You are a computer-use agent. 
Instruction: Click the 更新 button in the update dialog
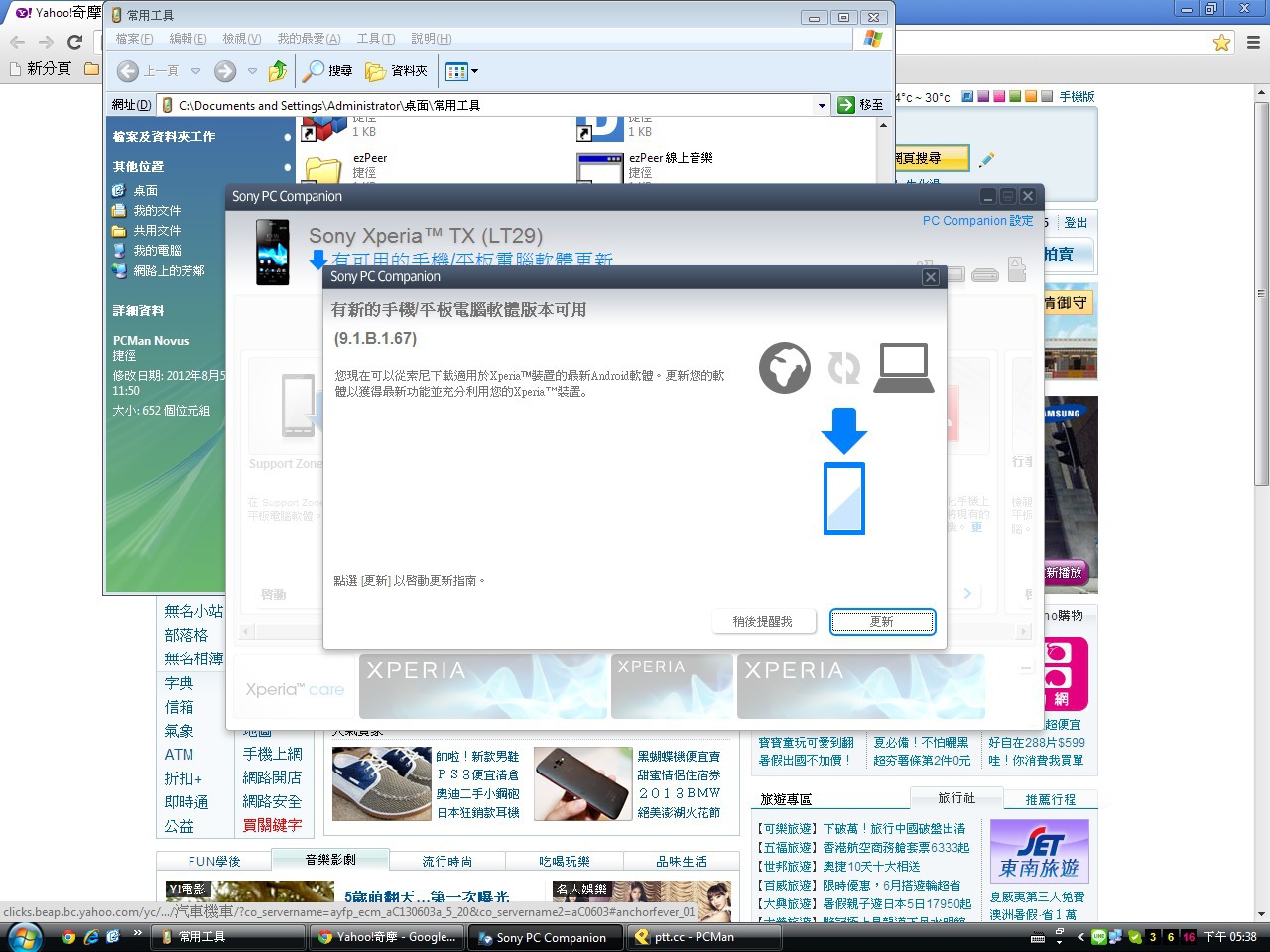[882, 622]
